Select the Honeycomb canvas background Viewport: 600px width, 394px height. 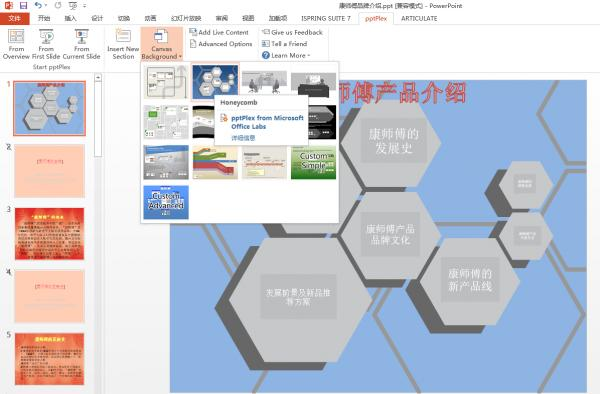pos(215,82)
